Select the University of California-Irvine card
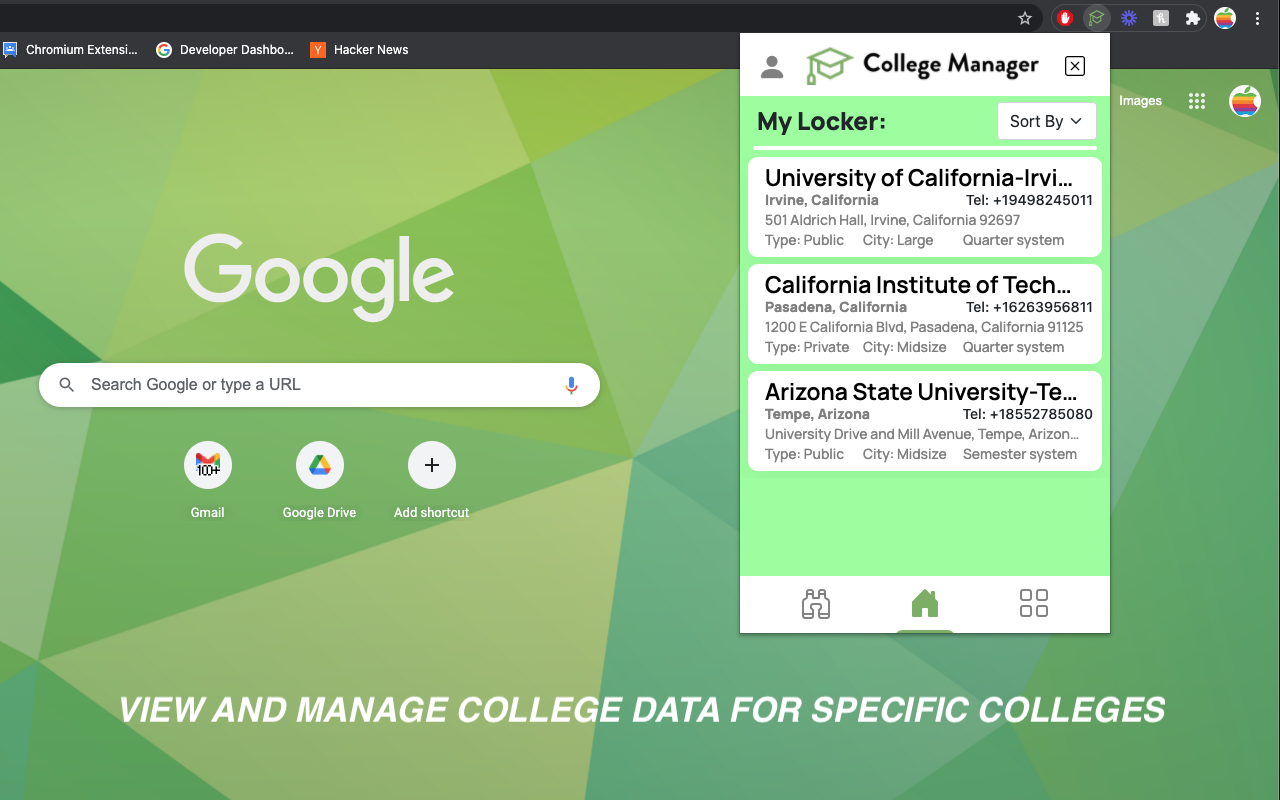 (x=924, y=207)
